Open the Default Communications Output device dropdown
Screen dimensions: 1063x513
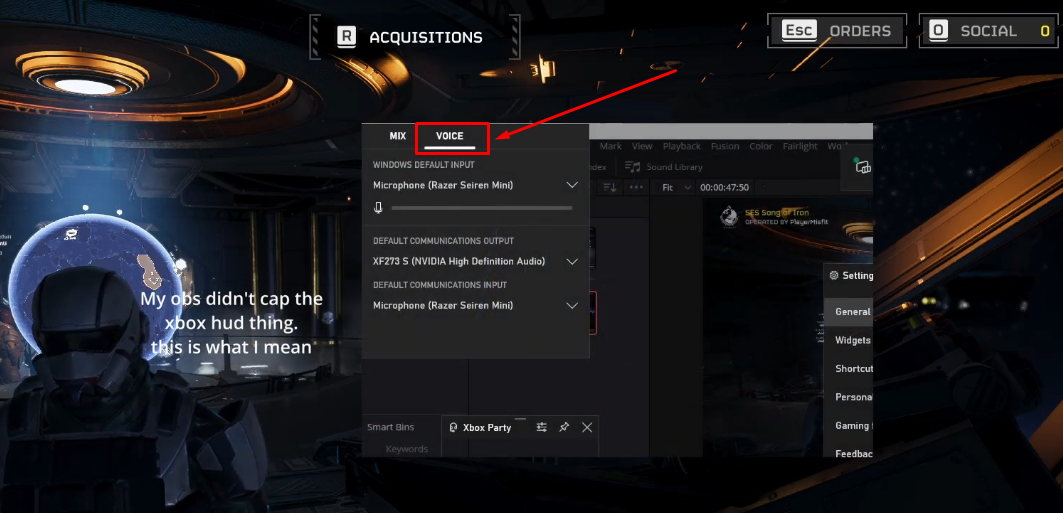tap(476, 261)
